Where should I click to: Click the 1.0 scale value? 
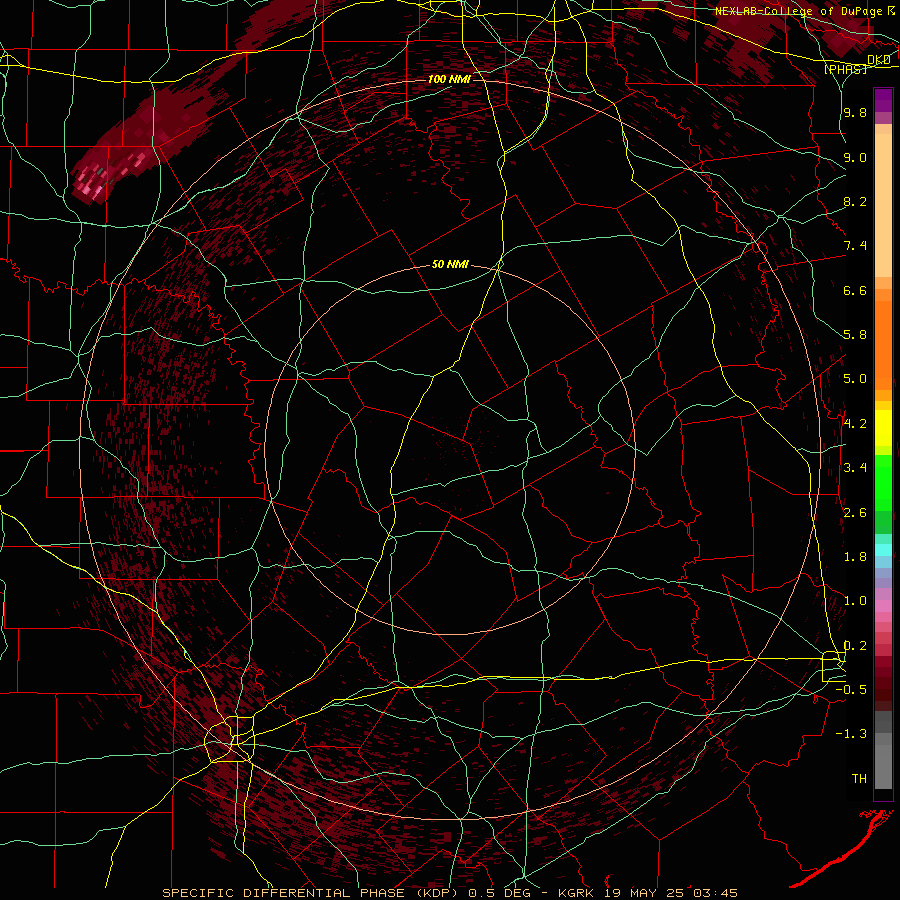tap(855, 602)
